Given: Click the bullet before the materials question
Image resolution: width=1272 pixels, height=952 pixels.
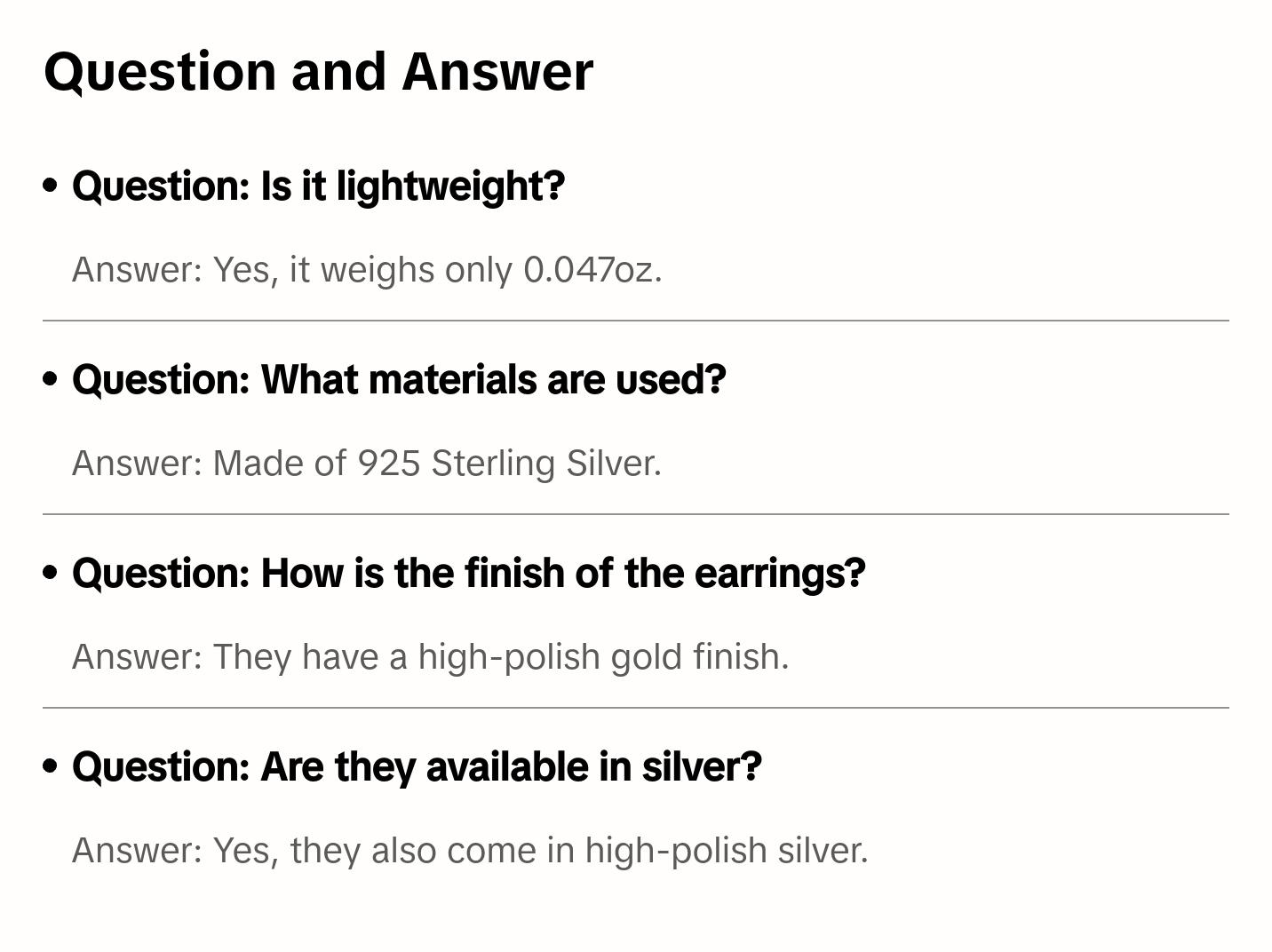Looking at the screenshot, I should click(51, 379).
